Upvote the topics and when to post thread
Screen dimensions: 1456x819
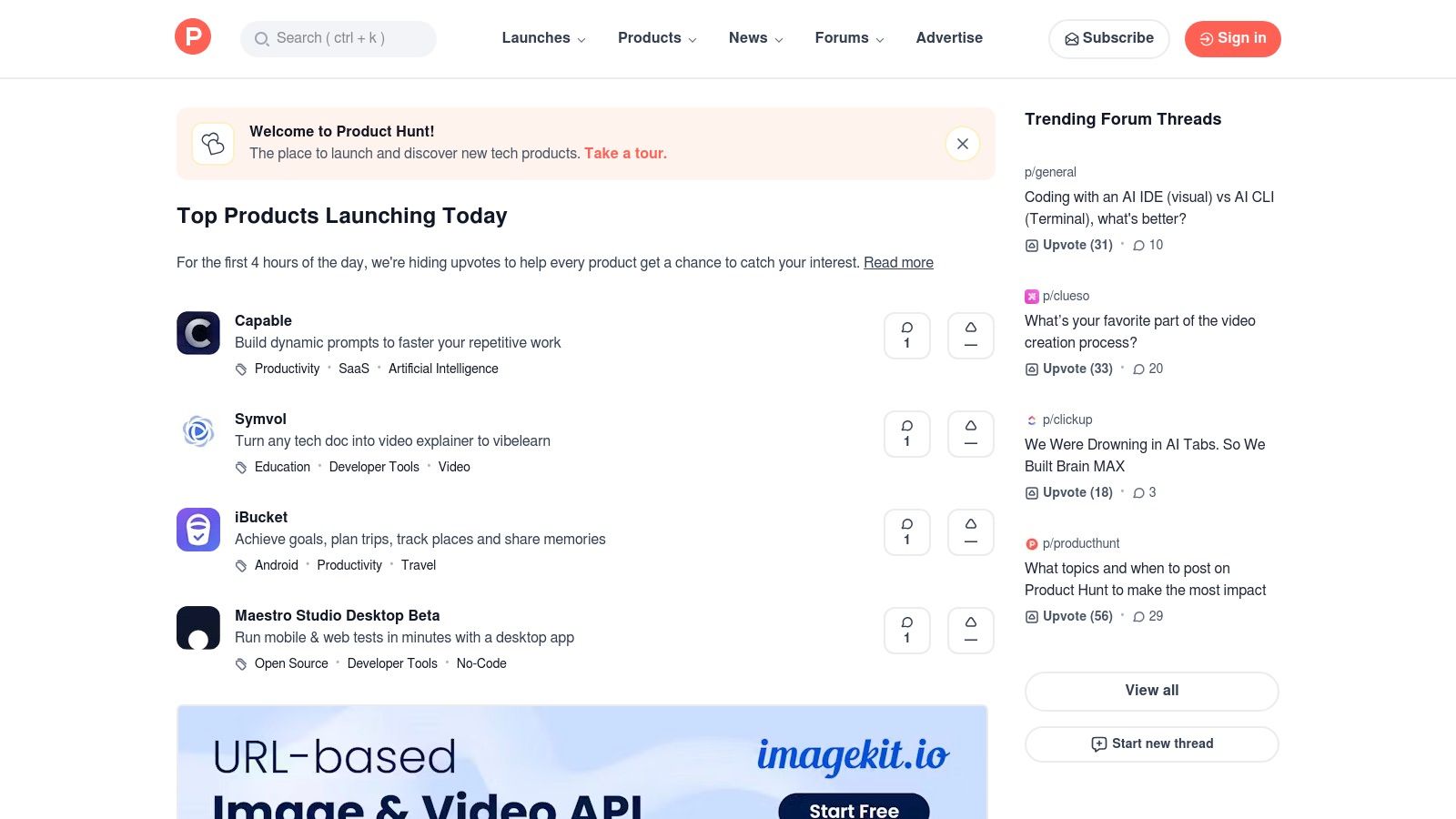tap(1069, 616)
